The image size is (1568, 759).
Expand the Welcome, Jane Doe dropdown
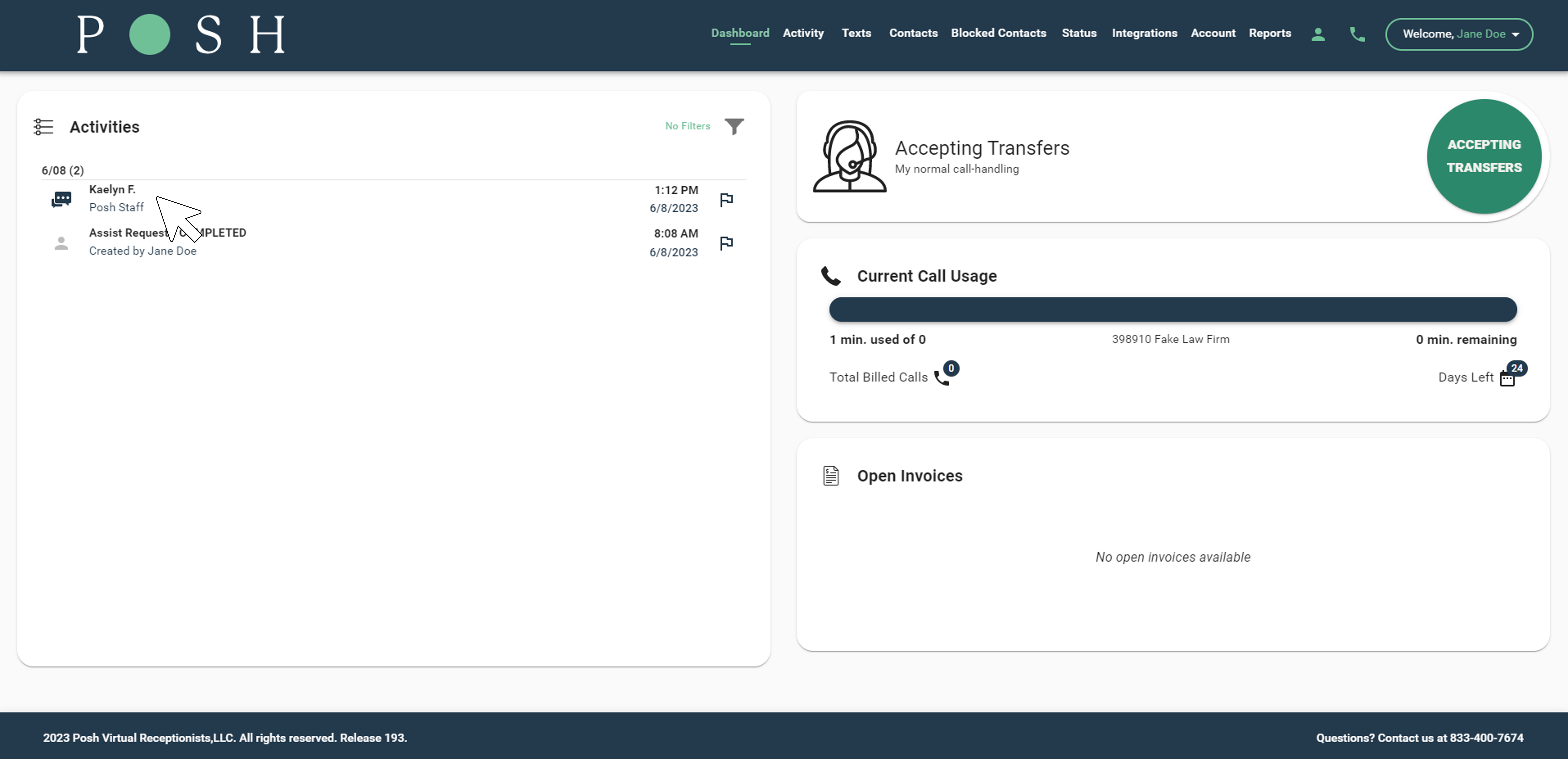tap(1459, 34)
